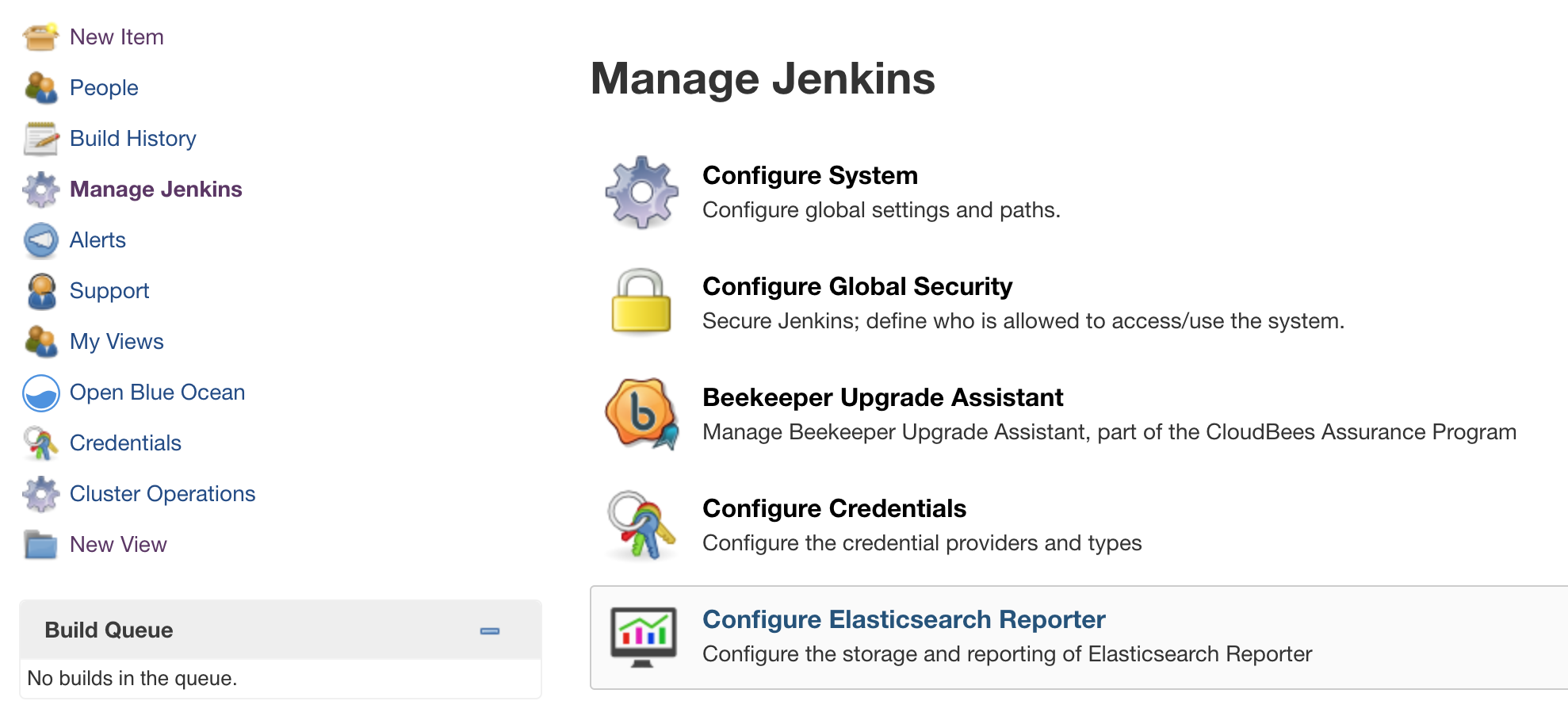Click the My Views icon
Image resolution: width=1568 pixels, height=701 pixels.
(x=40, y=341)
